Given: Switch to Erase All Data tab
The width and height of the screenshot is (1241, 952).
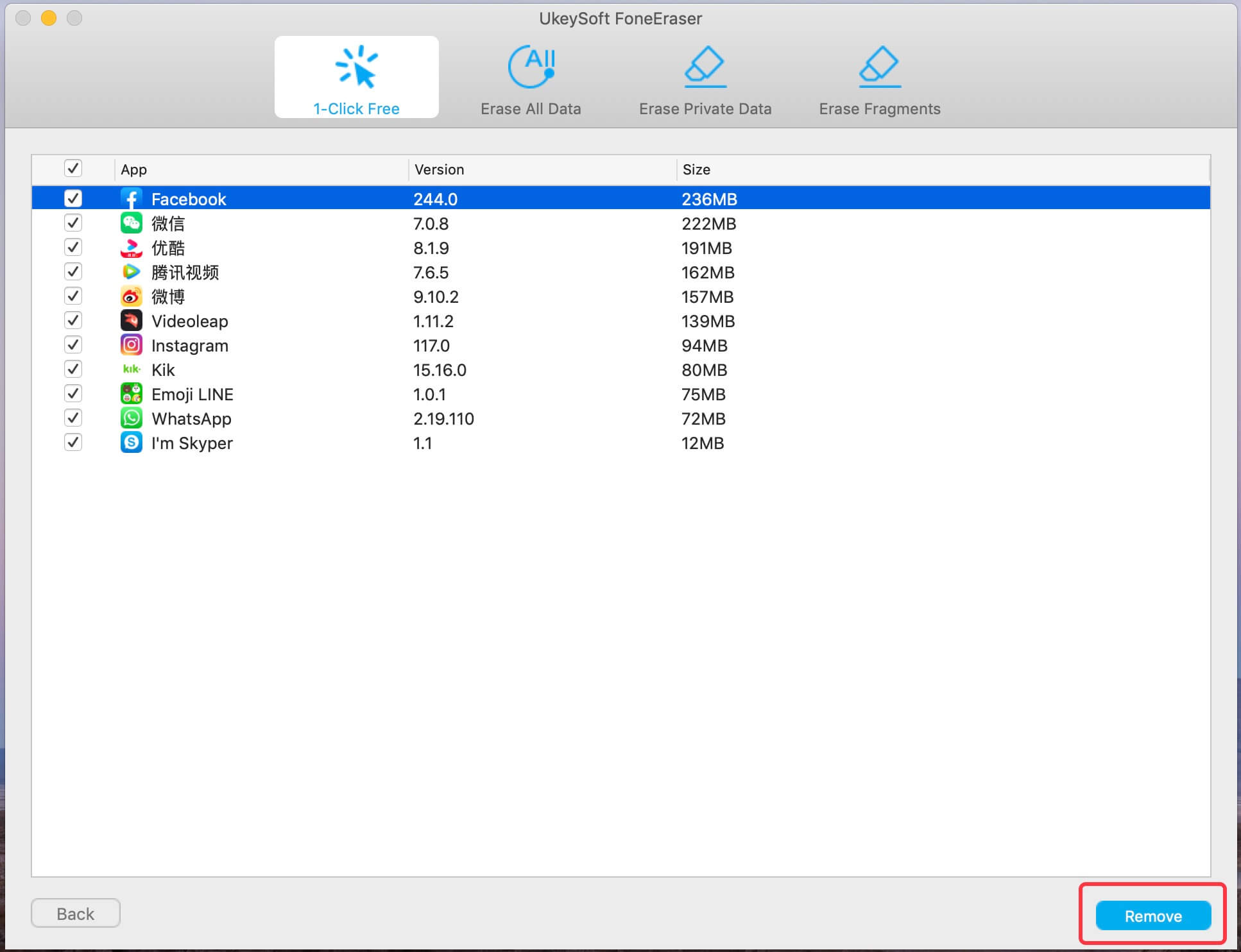Looking at the screenshot, I should [531, 80].
